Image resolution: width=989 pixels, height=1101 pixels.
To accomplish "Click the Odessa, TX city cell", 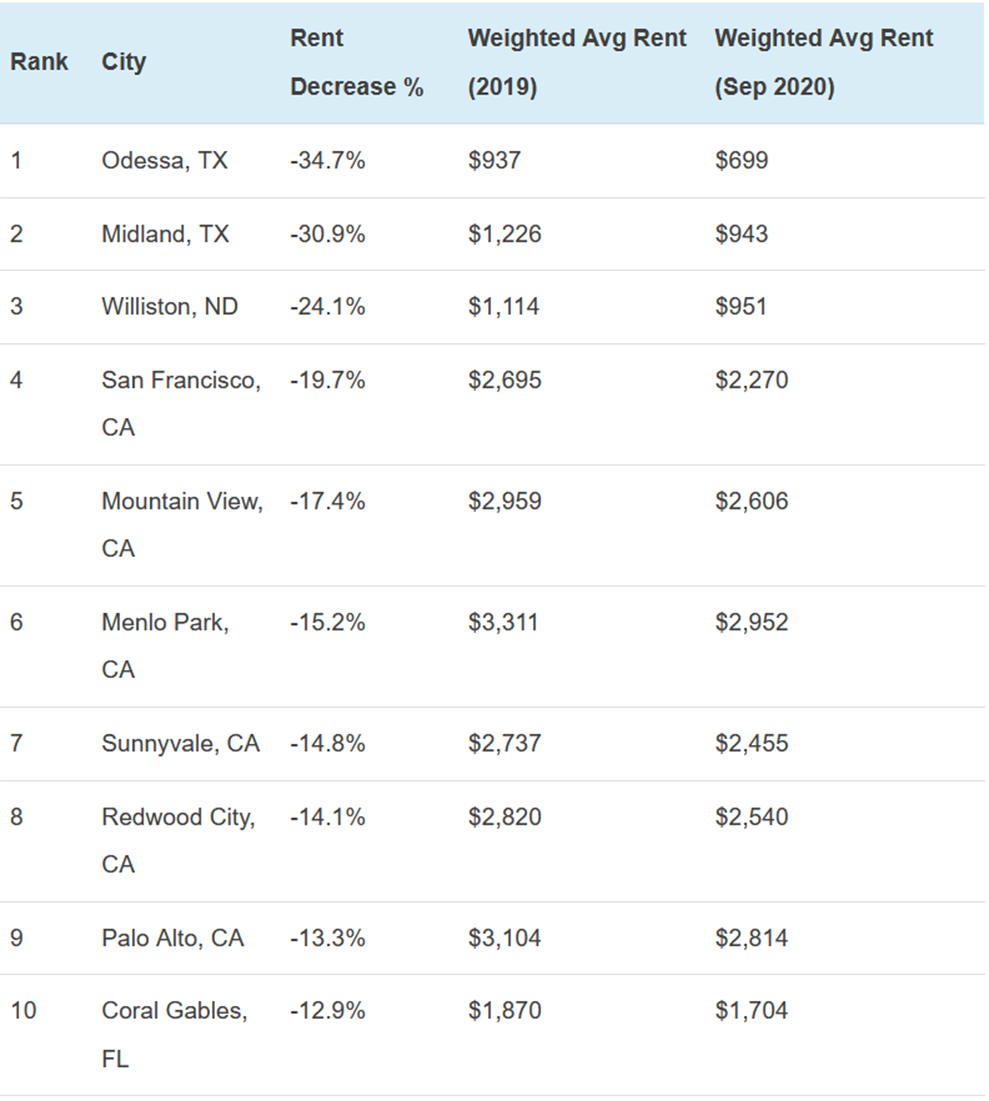I will pos(164,160).
